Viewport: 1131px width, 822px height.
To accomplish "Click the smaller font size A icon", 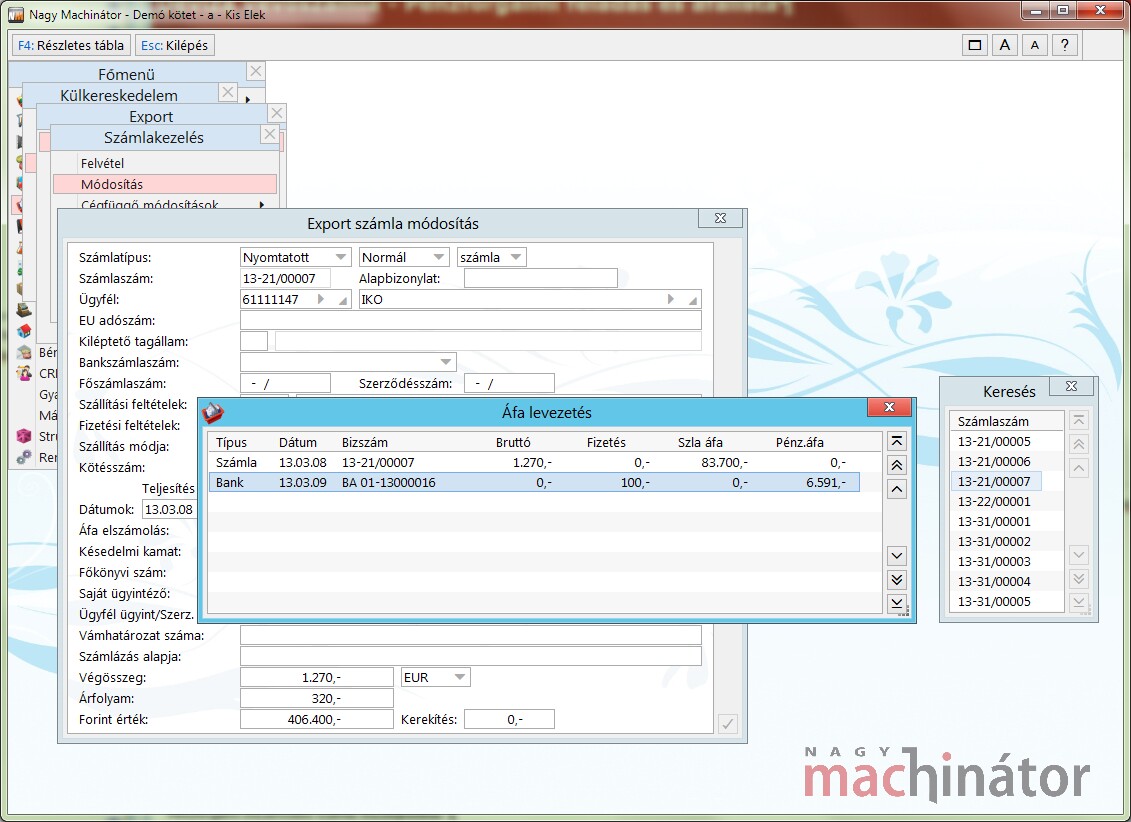I will pos(1035,45).
